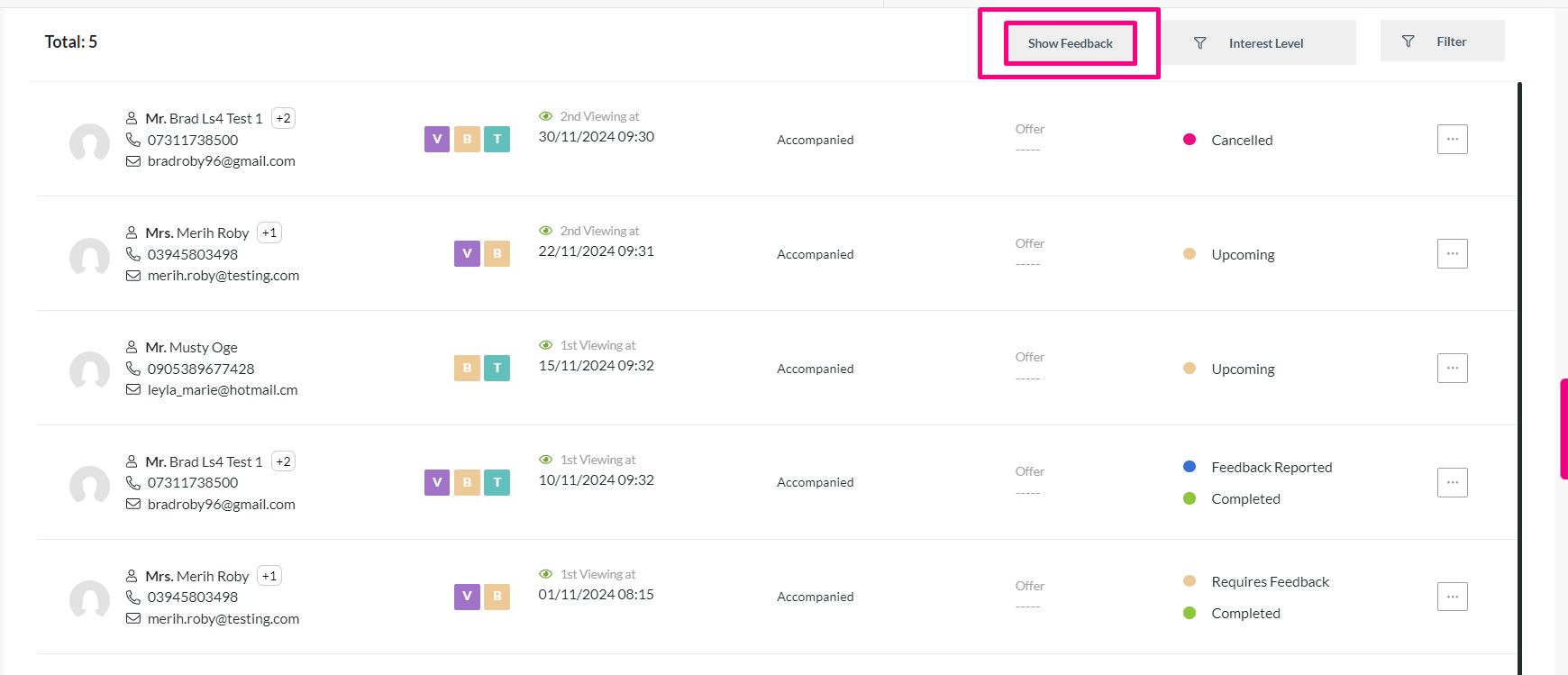Click orange B badge on 22/11/2024 row
The image size is (1568, 675).
pos(497,253)
